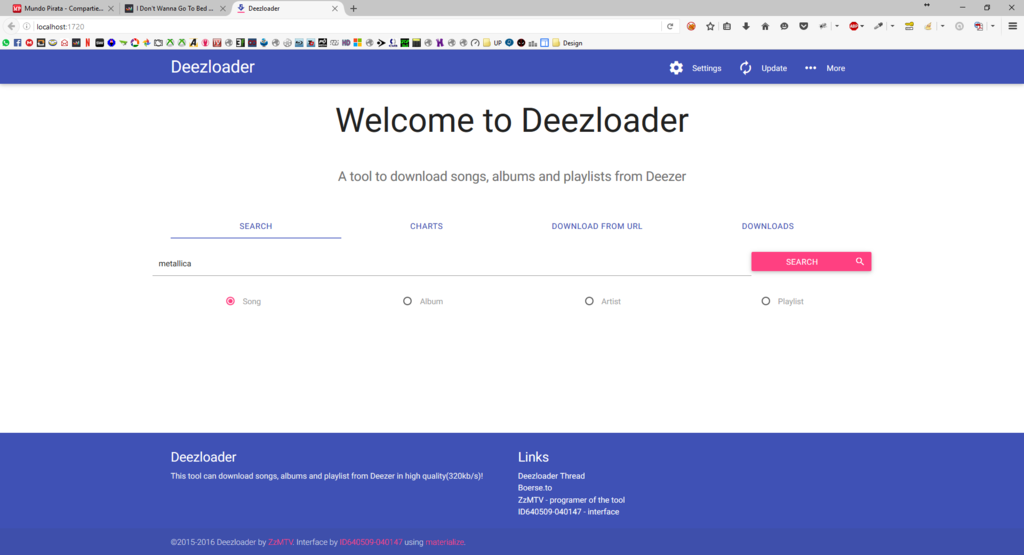
Task: Switch to the CHARTS tab
Action: (426, 226)
